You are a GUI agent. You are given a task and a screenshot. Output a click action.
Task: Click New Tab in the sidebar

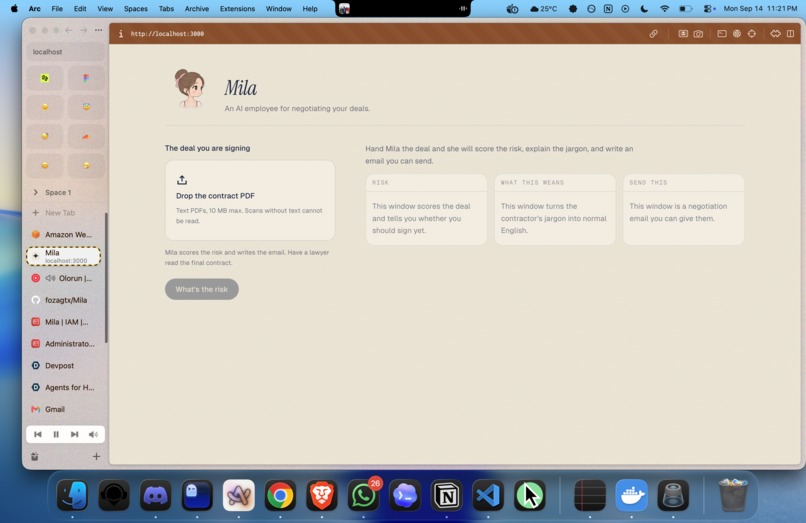pyautogui.click(x=64, y=213)
